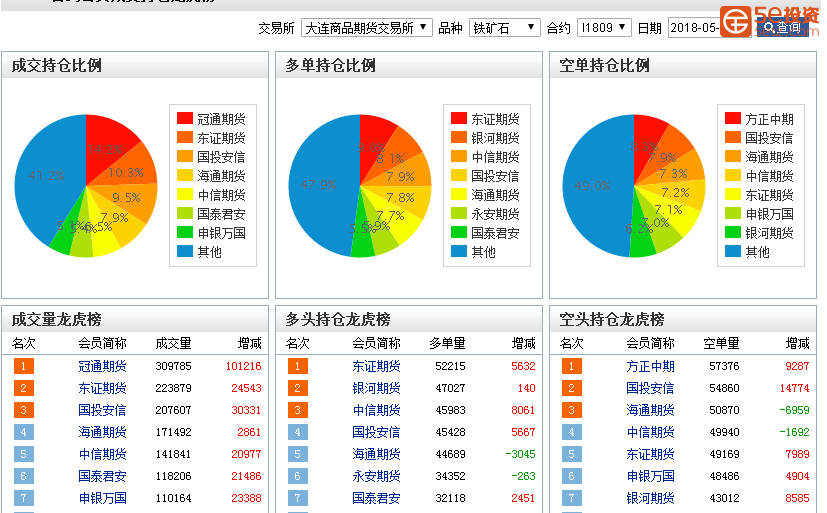Open 方正中期 link in 空头持仓龙虎榜 table
The height and width of the screenshot is (513, 827).
(650, 367)
